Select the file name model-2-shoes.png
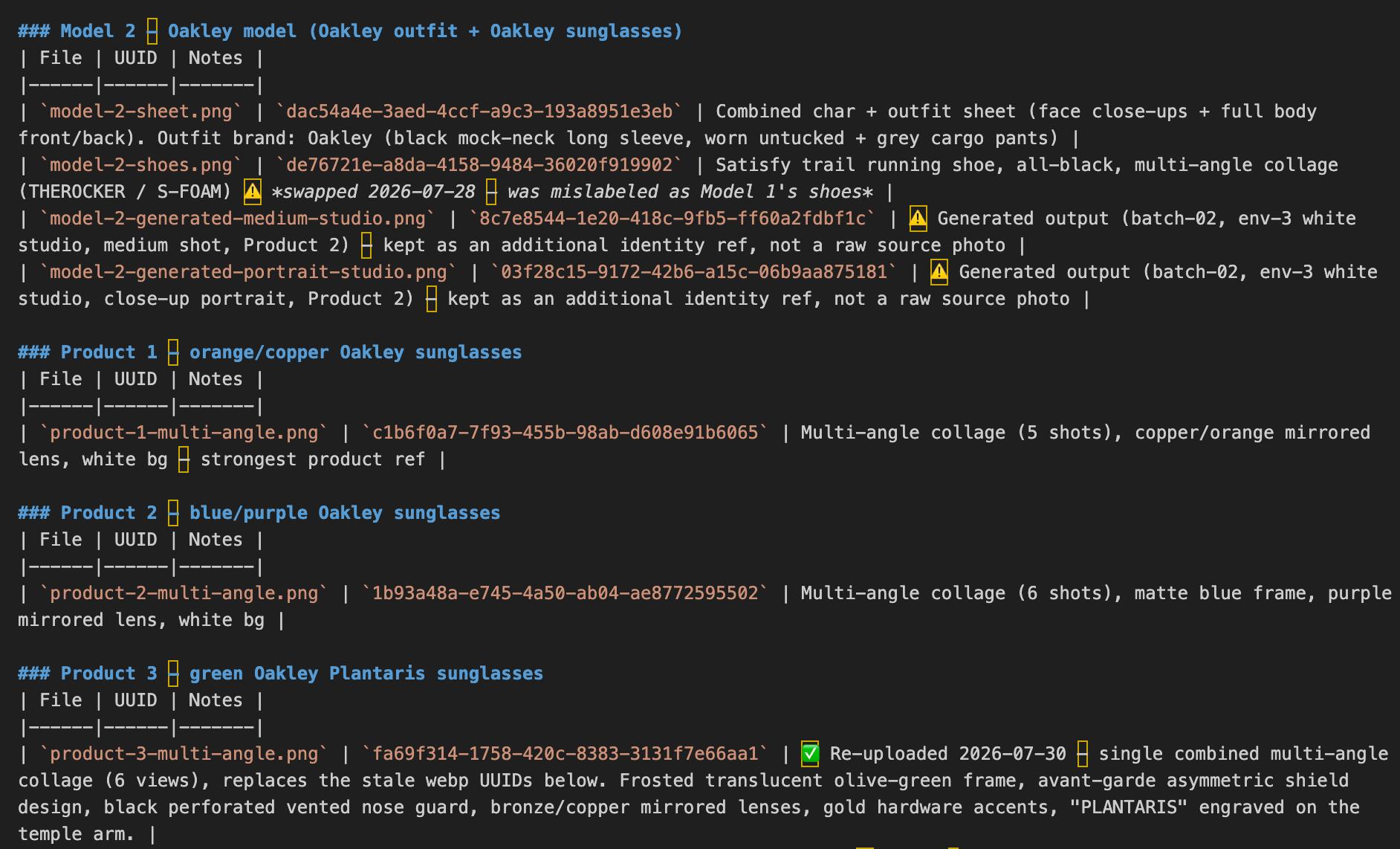1400x849 pixels. [141, 165]
